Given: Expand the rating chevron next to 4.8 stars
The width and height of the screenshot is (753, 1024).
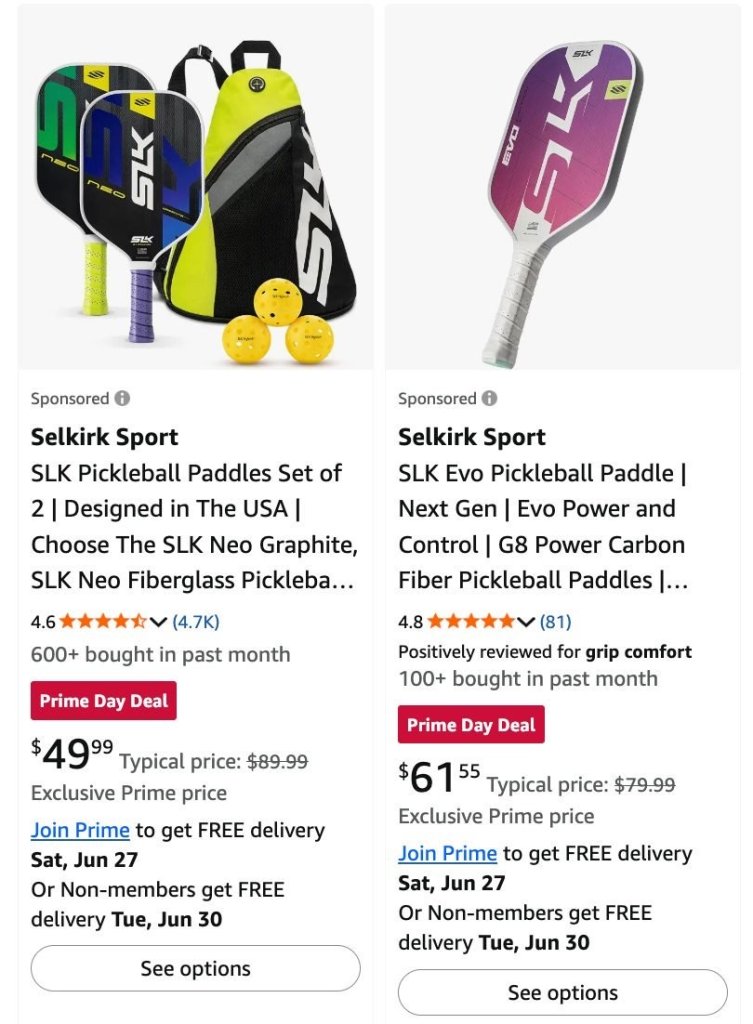Looking at the screenshot, I should click(525, 622).
